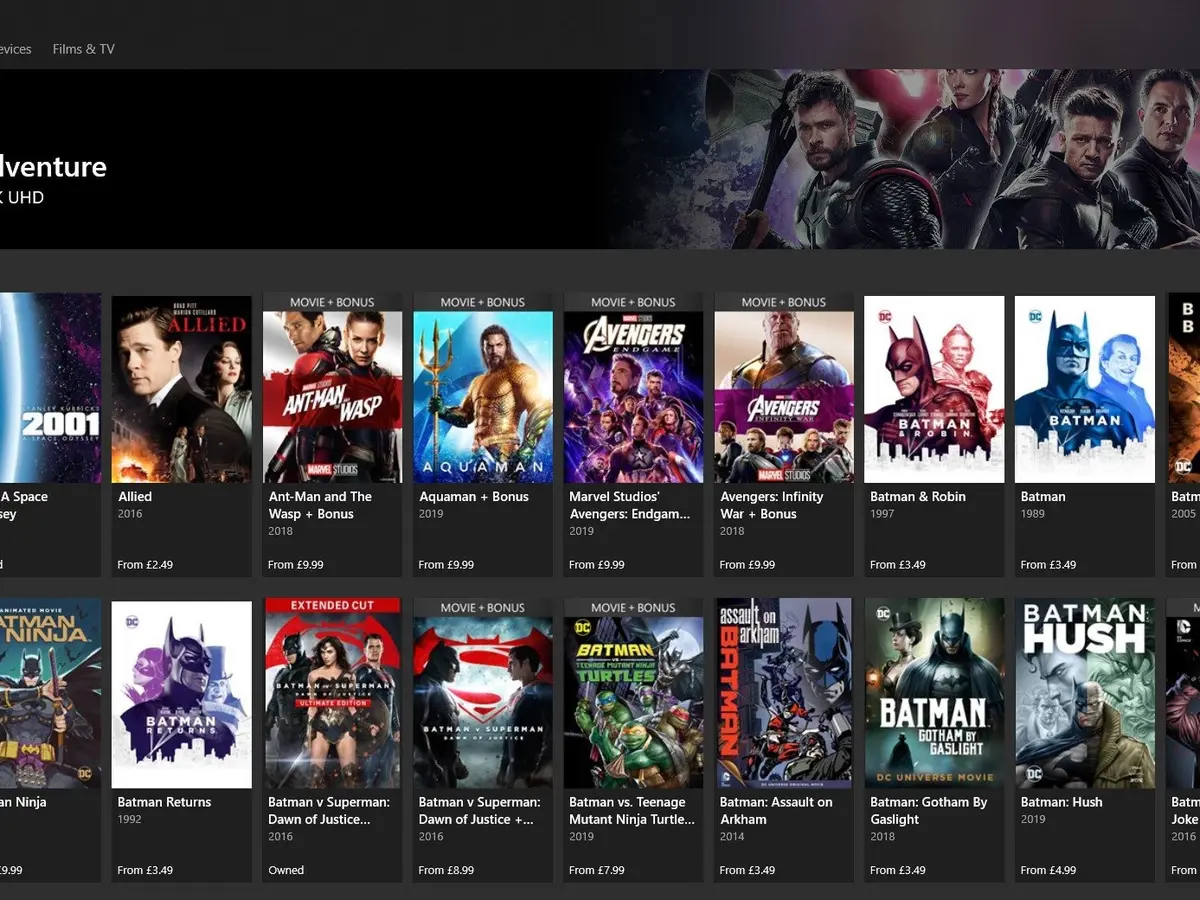Open the Films & TV tab
Image resolution: width=1200 pixels, height=900 pixels.
(84, 49)
